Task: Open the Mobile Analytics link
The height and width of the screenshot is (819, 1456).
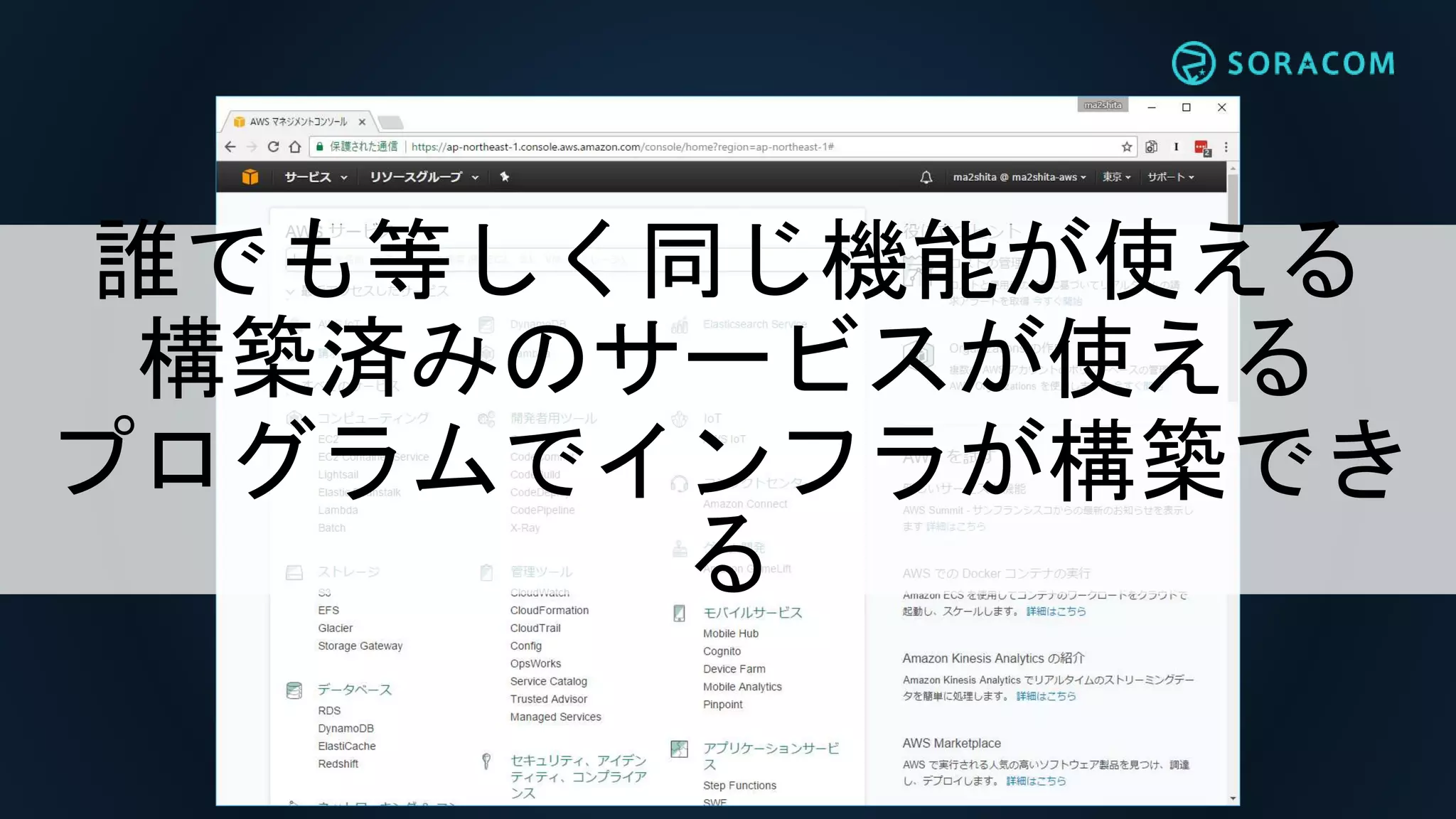Action: click(x=742, y=687)
